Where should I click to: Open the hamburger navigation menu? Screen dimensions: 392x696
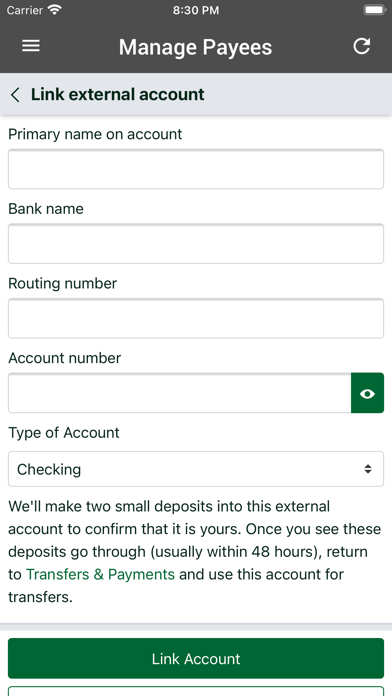(x=31, y=46)
